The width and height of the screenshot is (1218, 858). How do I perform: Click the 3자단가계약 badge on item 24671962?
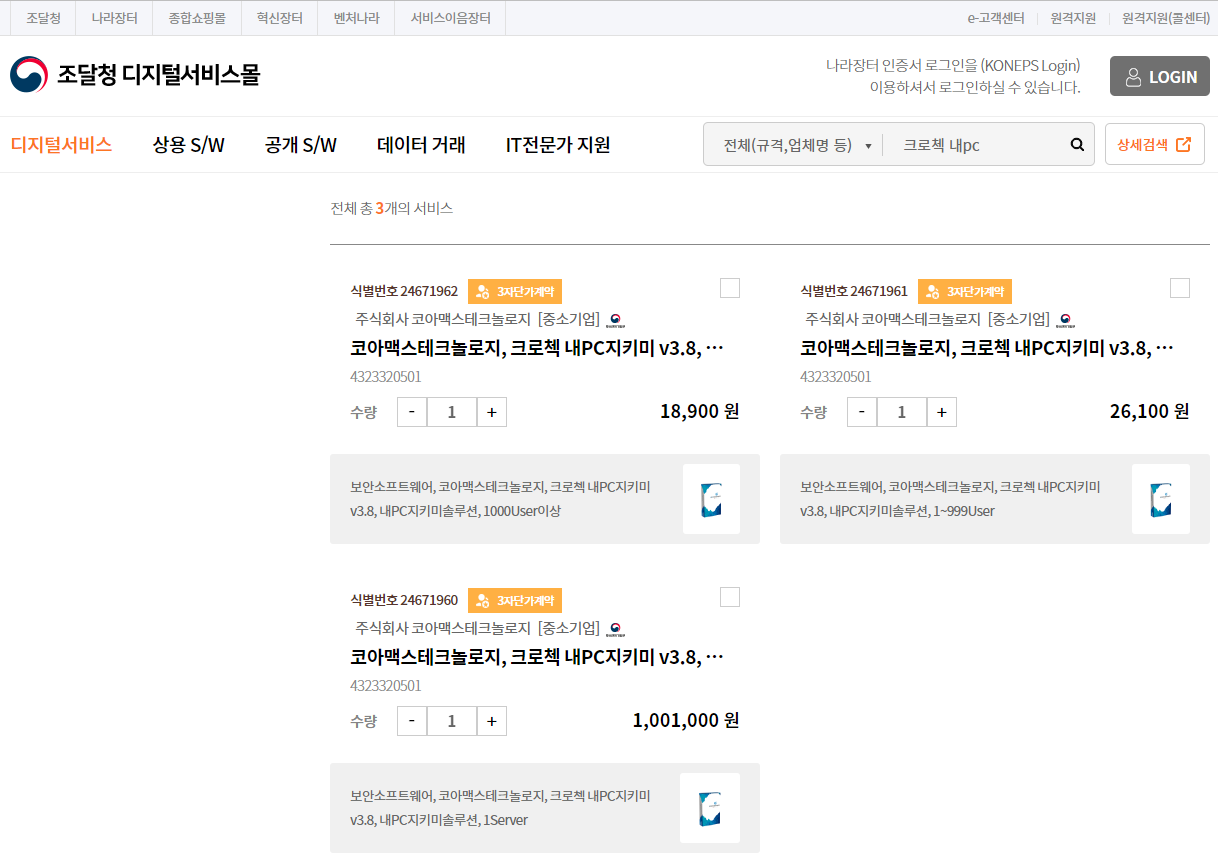click(x=515, y=292)
